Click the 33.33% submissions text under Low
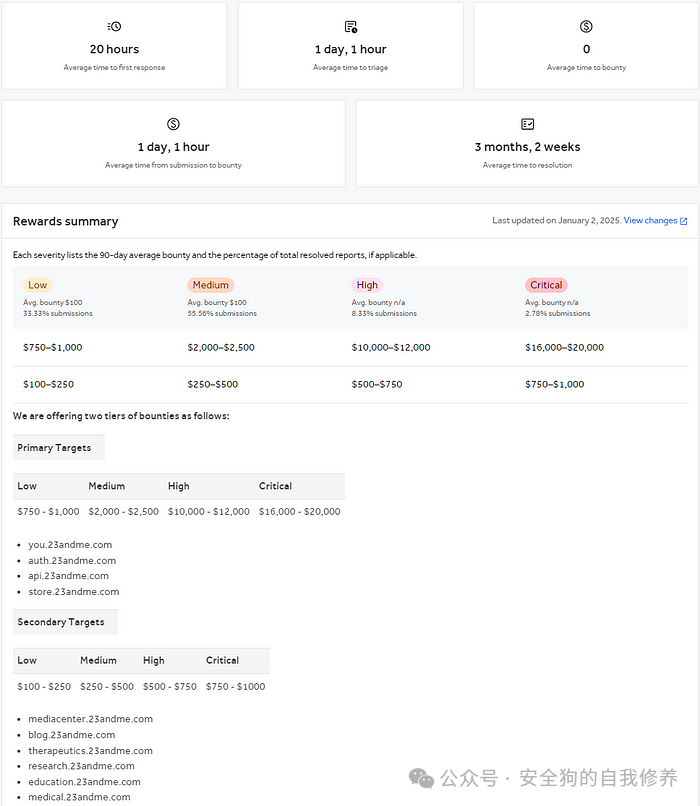This screenshot has width=700, height=806. [58, 314]
